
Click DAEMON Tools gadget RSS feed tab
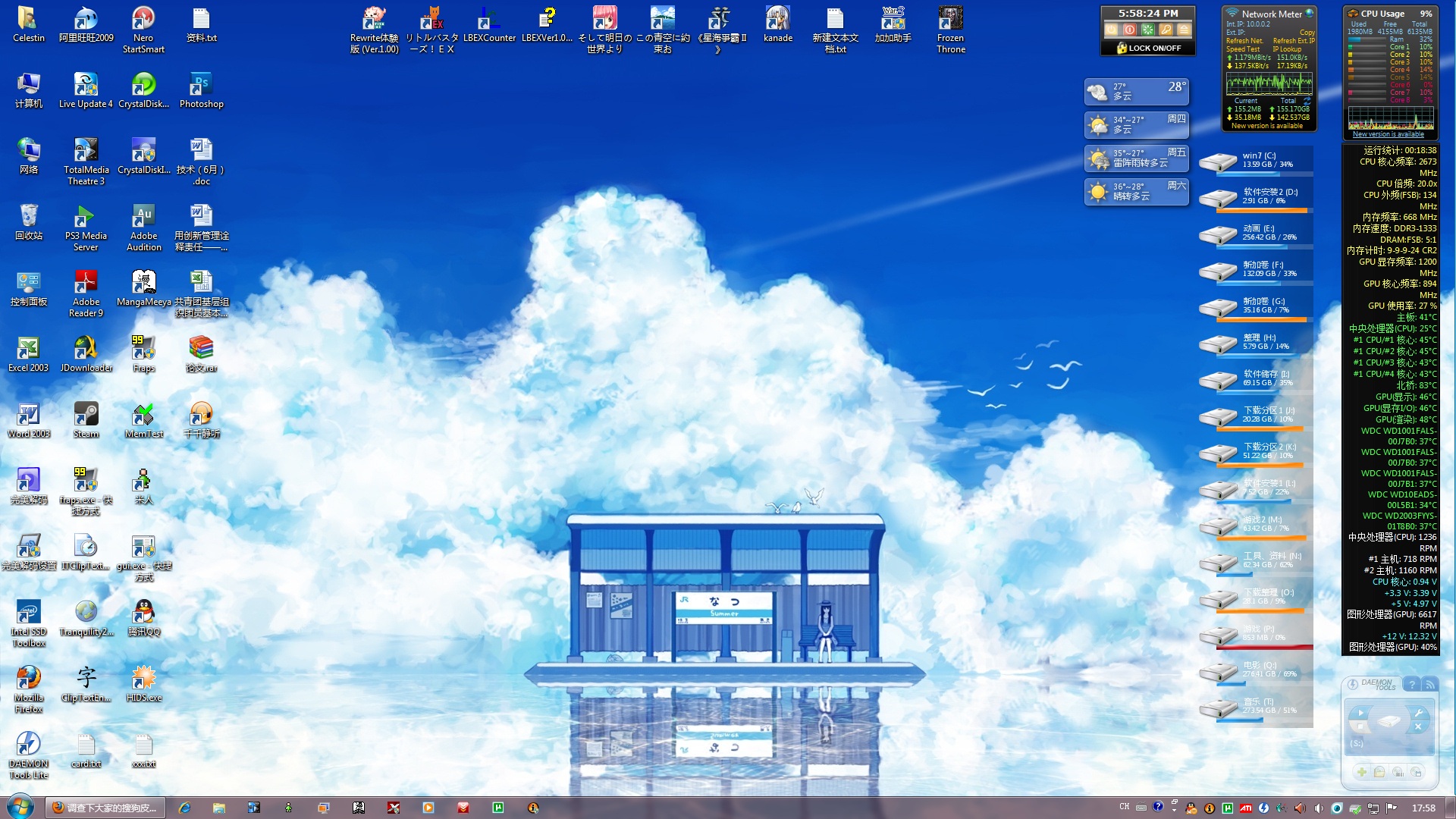1430,685
